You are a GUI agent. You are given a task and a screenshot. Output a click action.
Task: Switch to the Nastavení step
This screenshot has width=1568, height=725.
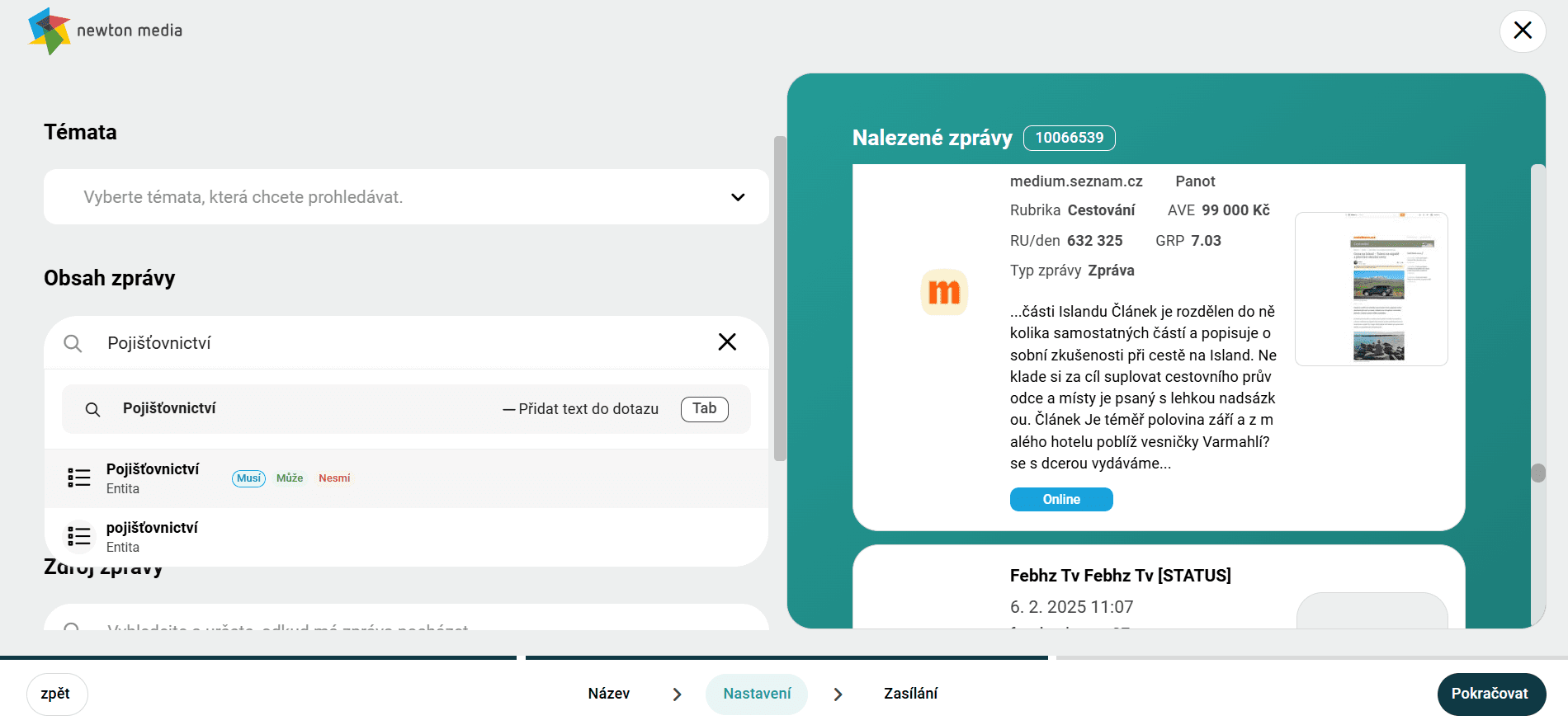(x=757, y=694)
